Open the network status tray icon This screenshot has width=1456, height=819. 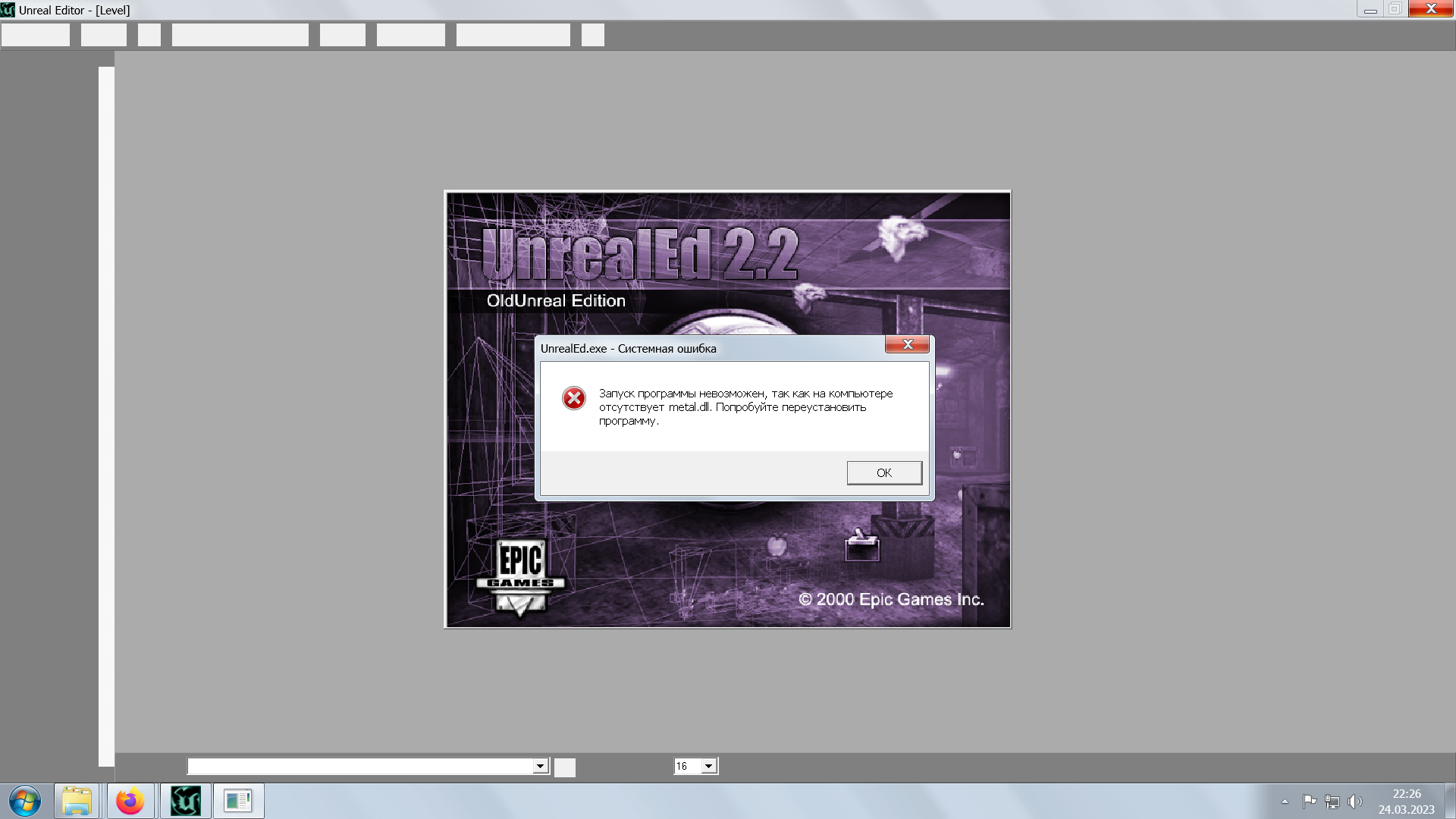click(x=1332, y=801)
